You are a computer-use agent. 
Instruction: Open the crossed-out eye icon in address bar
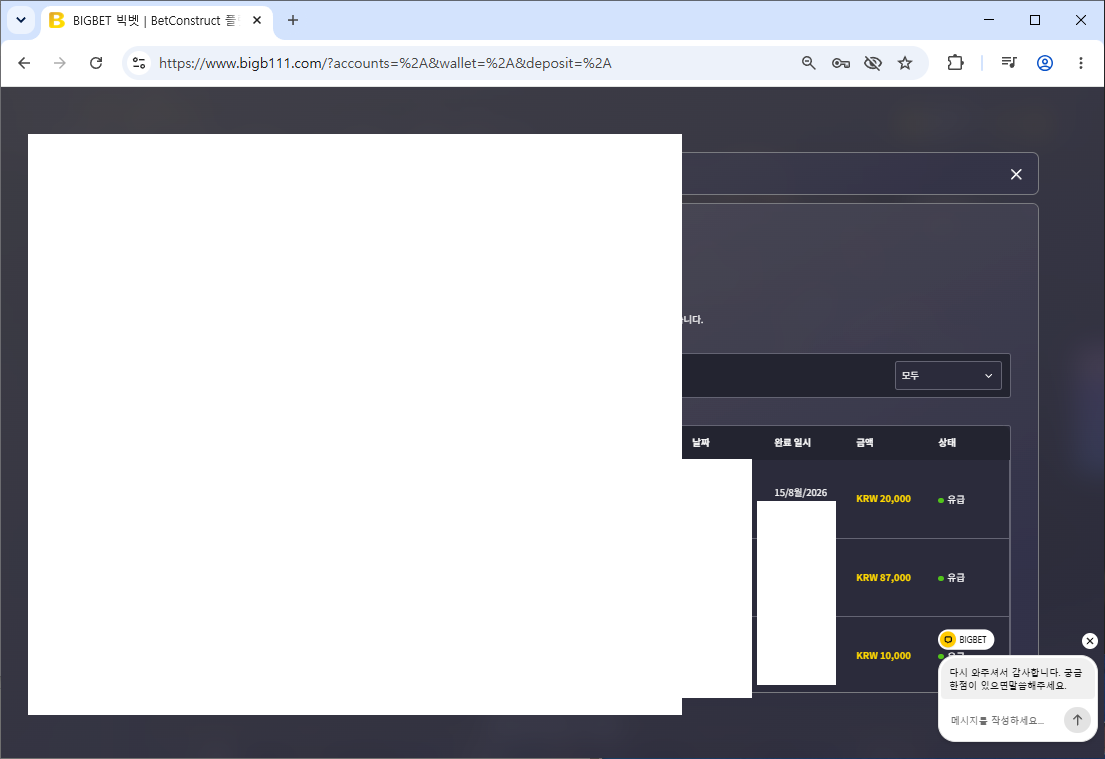pyautogui.click(x=872, y=63)
